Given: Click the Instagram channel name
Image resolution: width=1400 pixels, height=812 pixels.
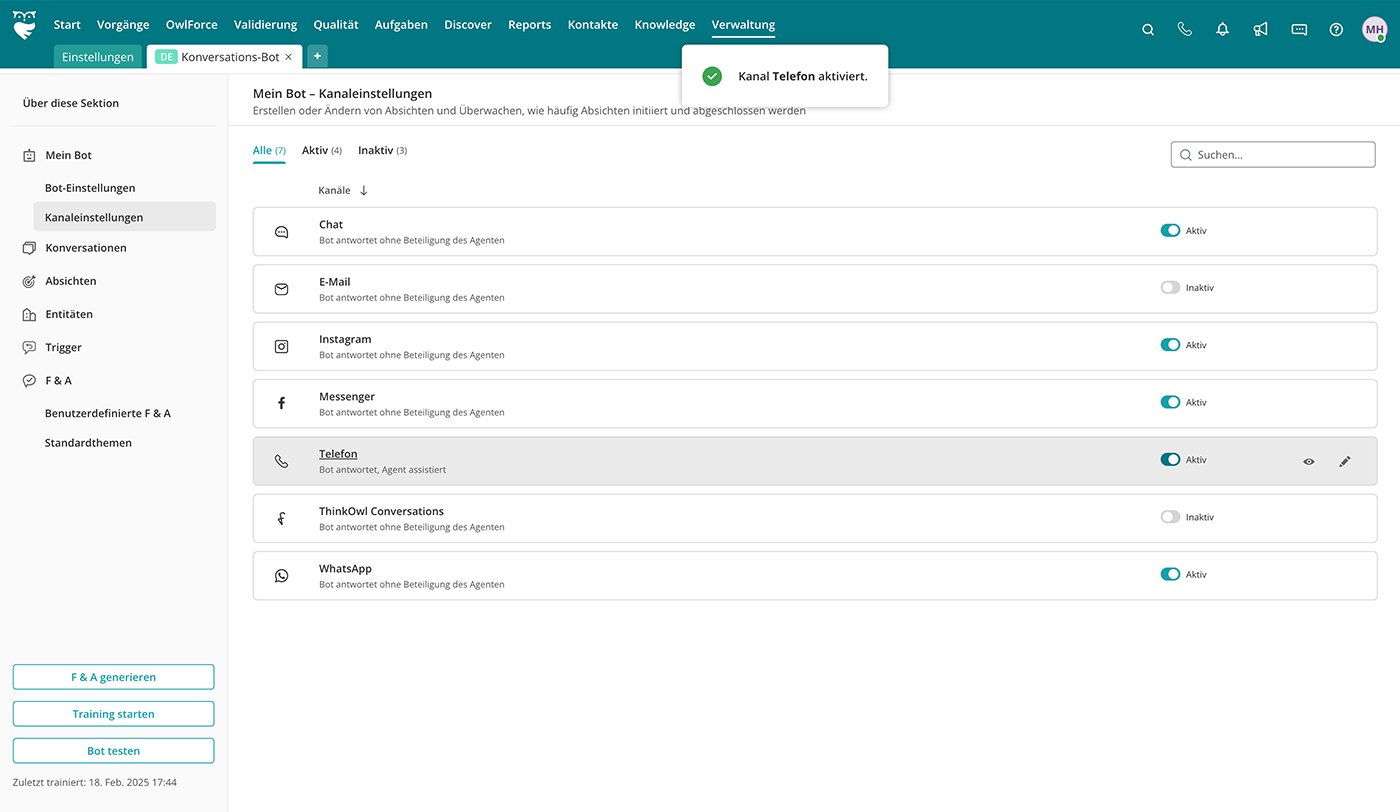Looking at the screenshot, I should (345, 340).
